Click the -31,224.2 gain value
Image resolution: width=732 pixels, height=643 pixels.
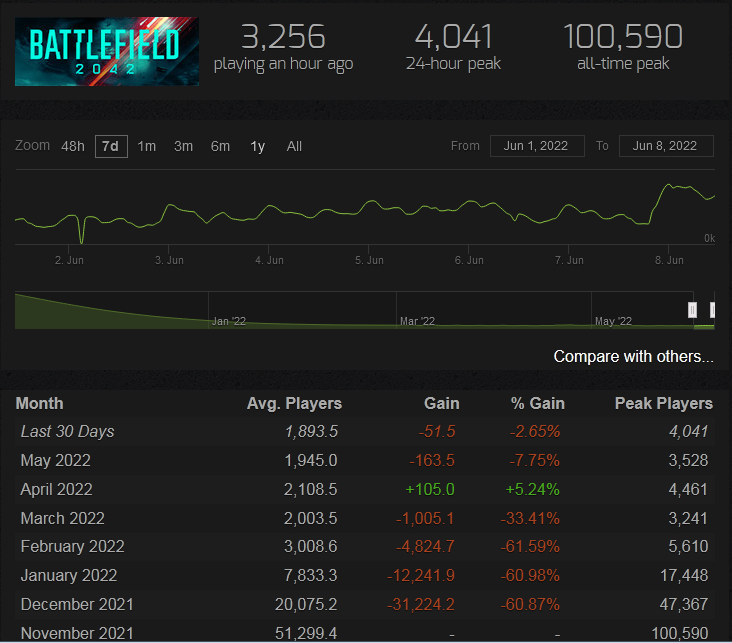pos(421,605)
